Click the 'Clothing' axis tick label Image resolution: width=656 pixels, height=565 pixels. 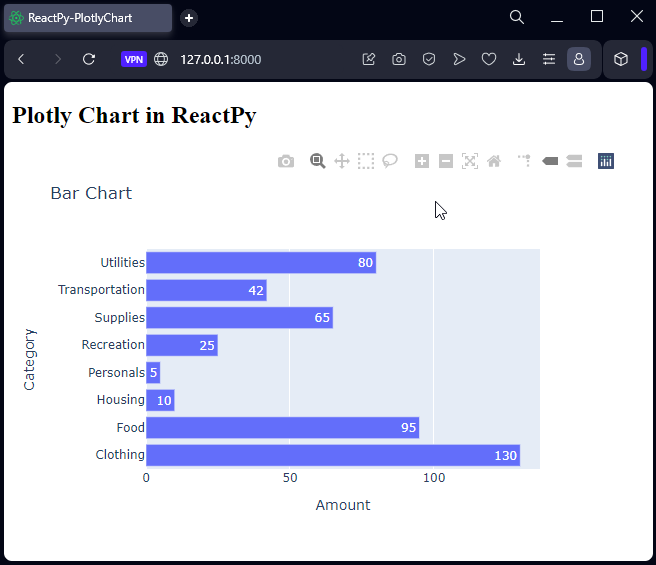point(120,455)
